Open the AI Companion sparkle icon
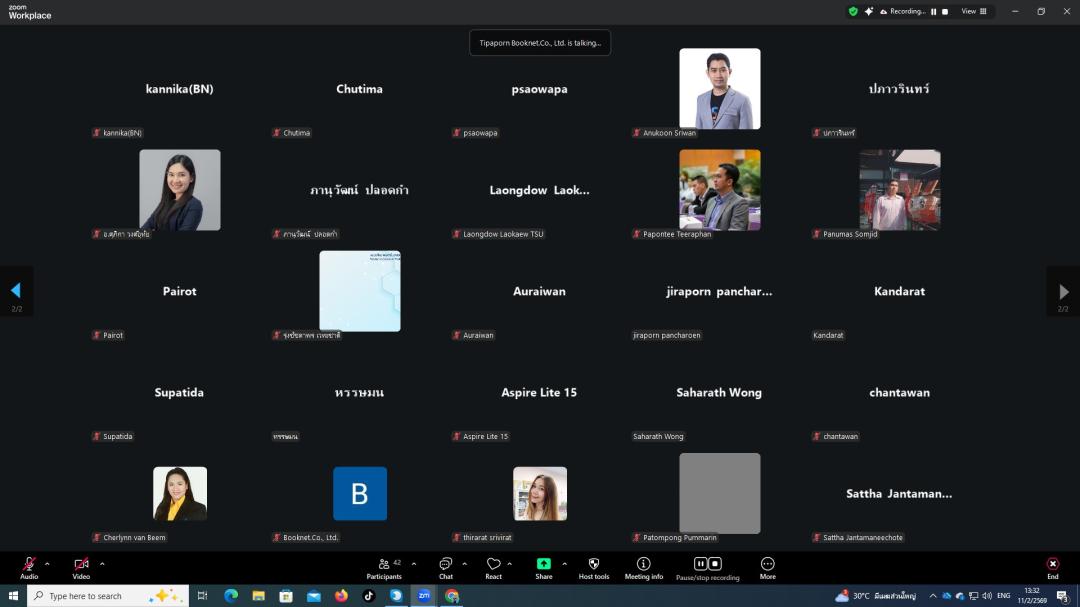This screenshot has height=607, width=1080. pos(869,11)
